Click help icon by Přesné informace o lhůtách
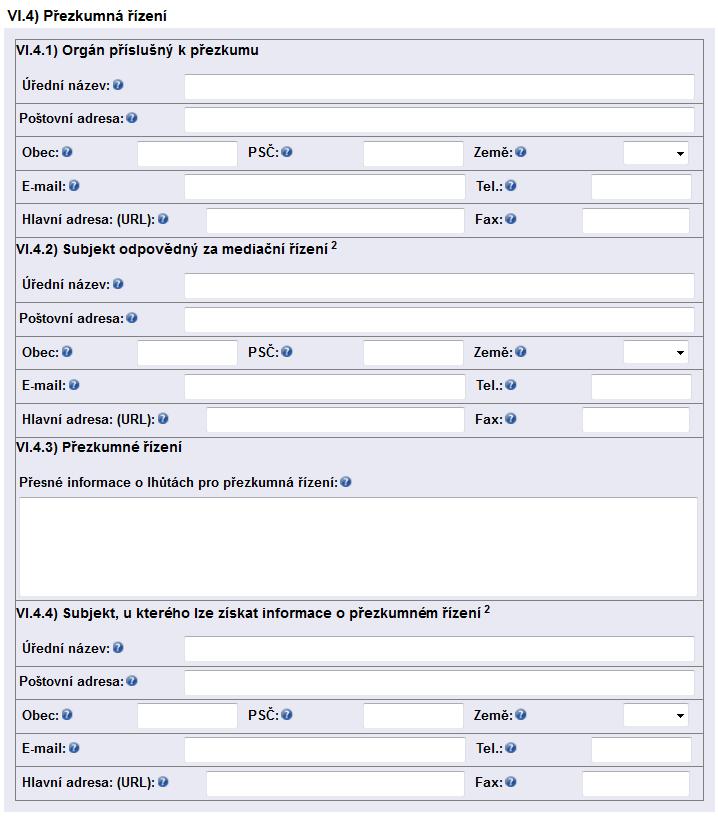Screen dimensions: 718x818 point(345,482)
